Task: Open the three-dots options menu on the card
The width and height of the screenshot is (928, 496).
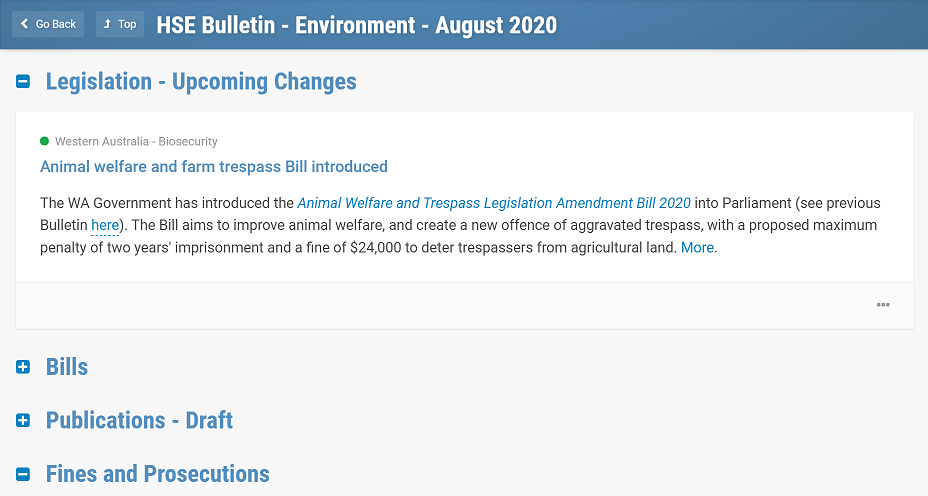Action: click(883, 305)
